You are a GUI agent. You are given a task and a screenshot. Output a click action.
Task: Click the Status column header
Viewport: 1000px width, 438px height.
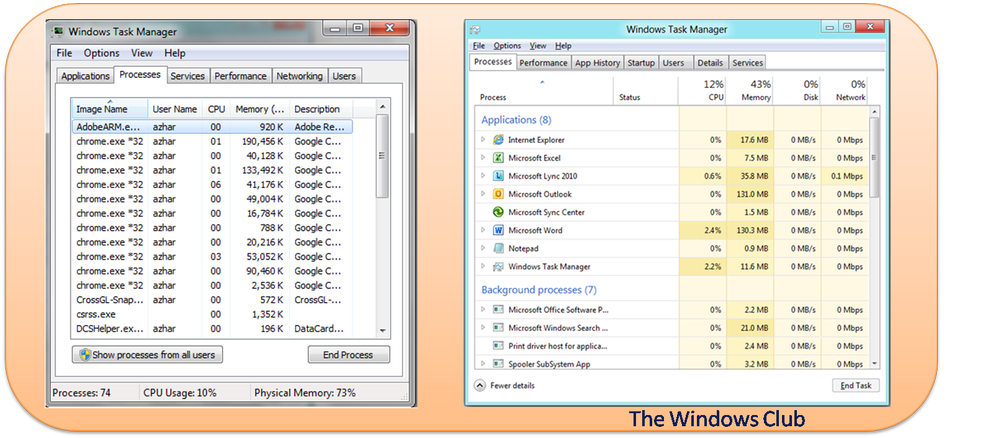[x=645, y=91]
